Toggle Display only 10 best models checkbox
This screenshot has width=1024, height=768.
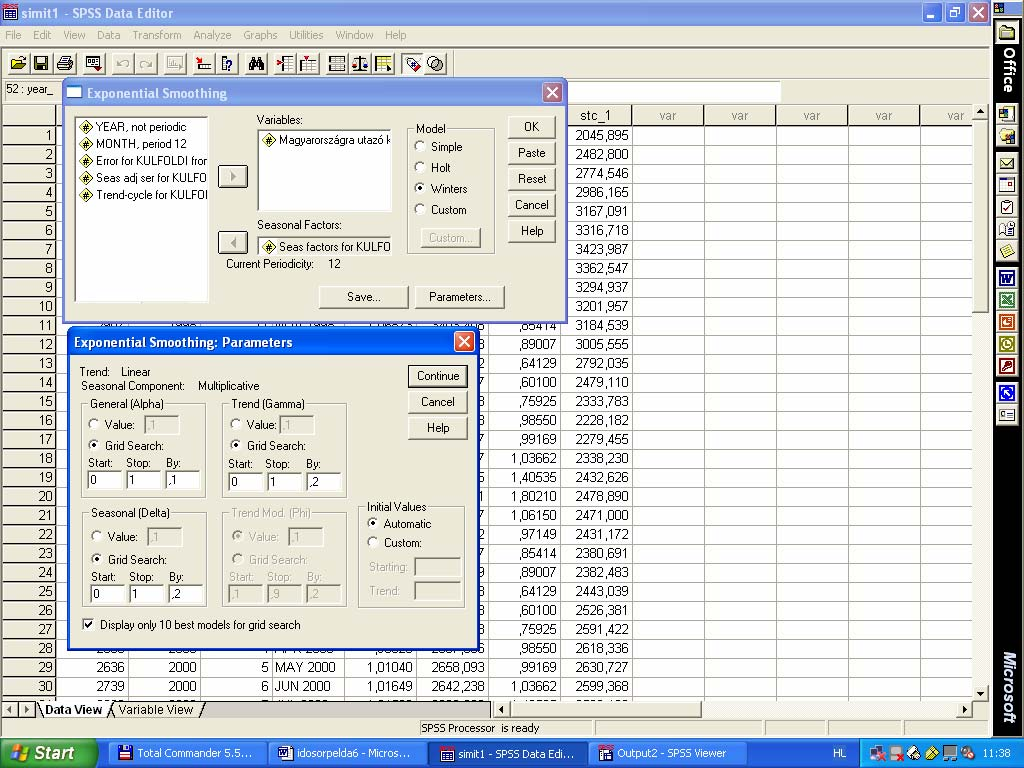click(88, 624)
